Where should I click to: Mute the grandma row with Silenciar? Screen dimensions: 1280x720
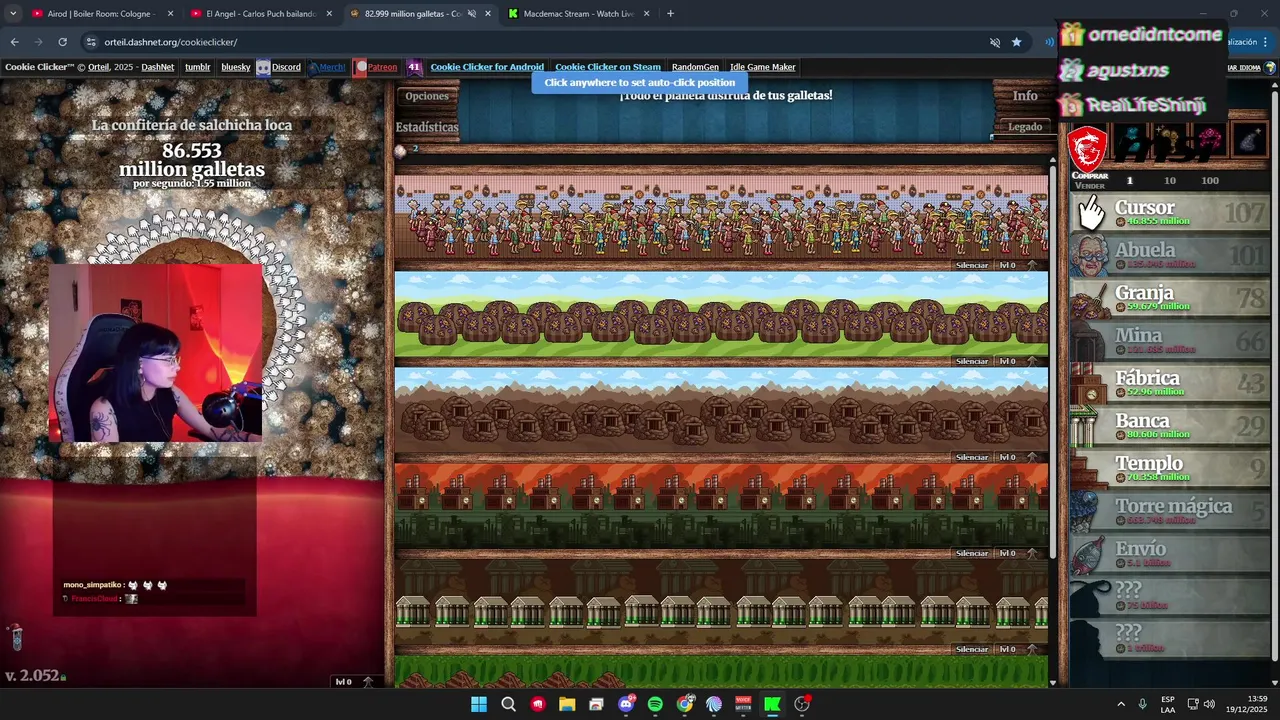click(x=972, y=265)
